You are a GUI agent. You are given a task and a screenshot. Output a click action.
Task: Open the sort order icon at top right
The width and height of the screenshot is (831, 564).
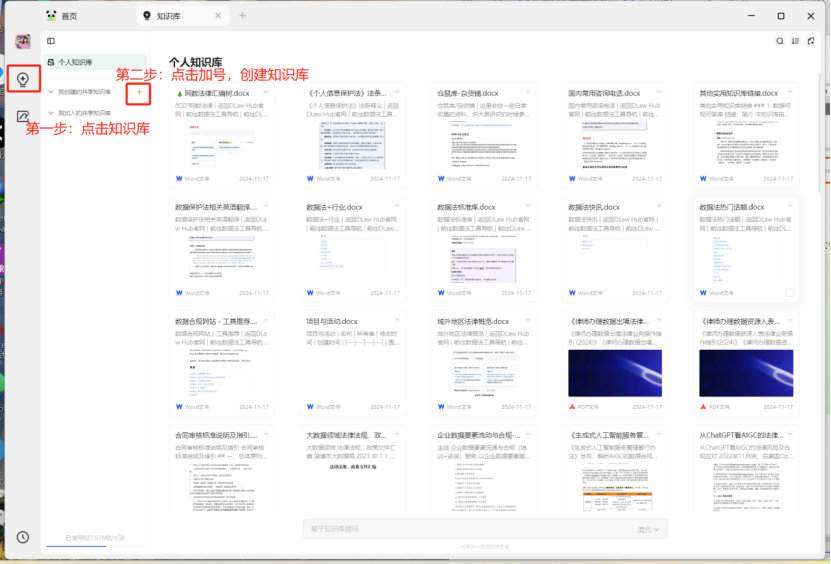pos(795,41)
